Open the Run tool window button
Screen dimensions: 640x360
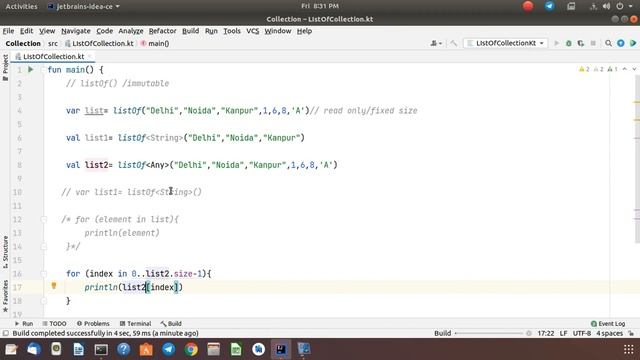pos(24,324)
